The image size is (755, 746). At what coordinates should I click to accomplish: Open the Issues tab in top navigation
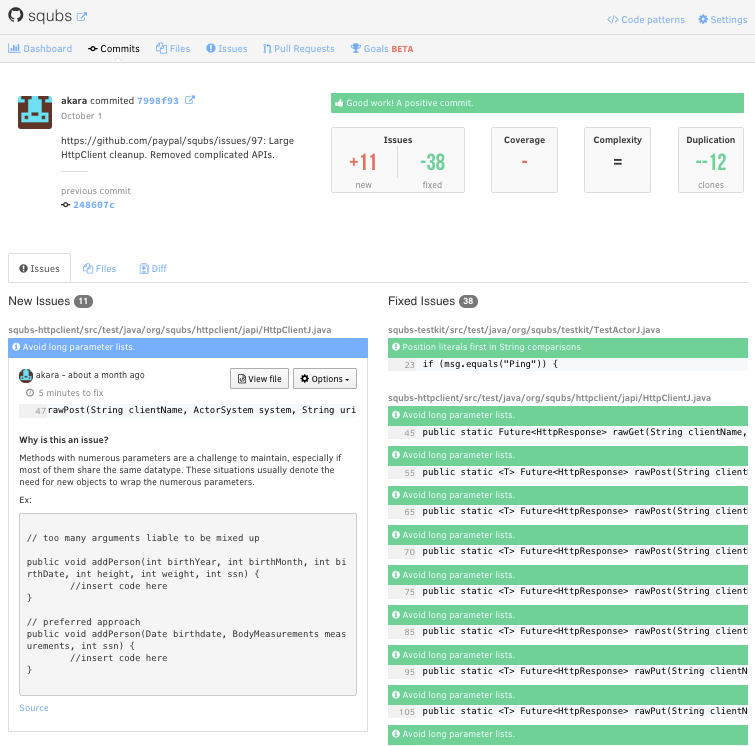click(x=226, y=49)
